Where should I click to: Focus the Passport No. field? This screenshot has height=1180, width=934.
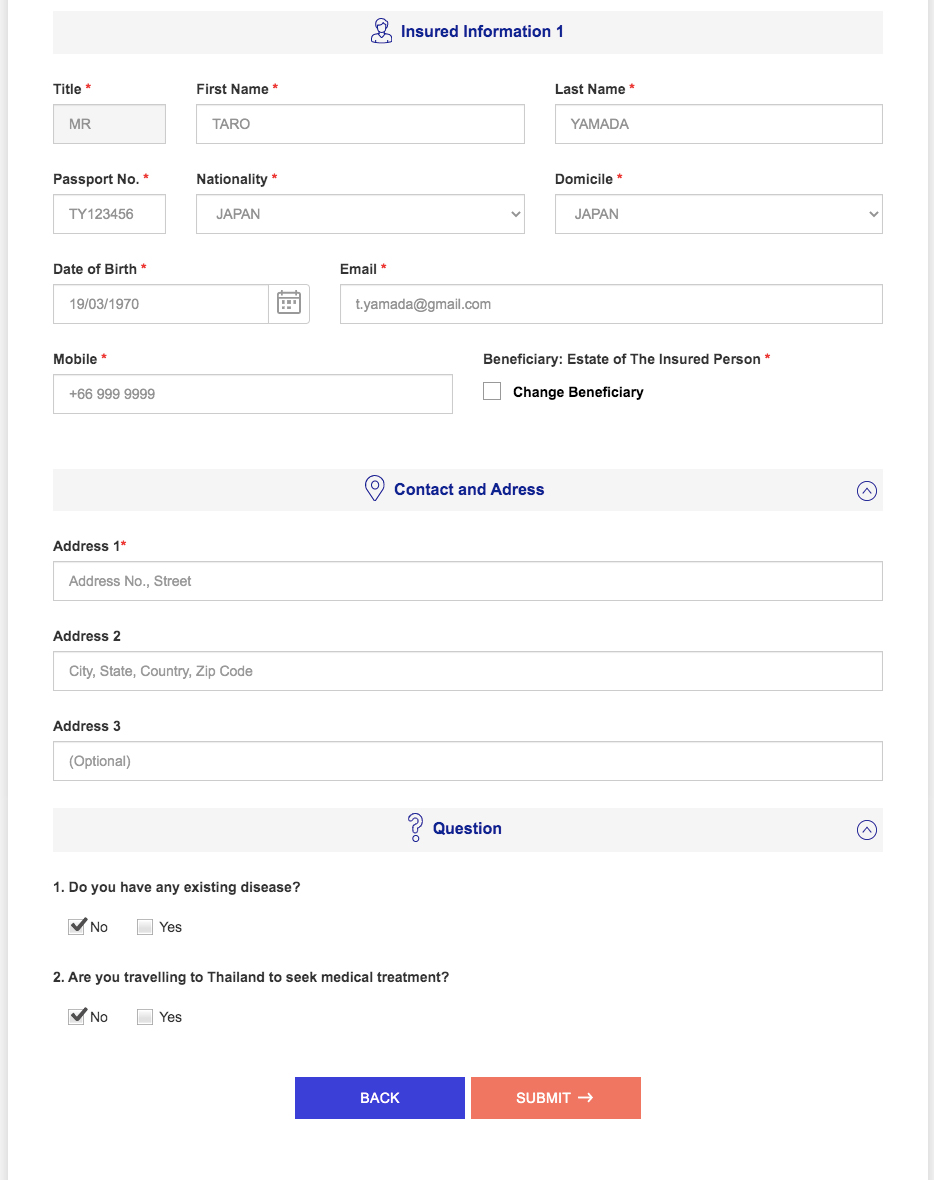click(109, 214)
